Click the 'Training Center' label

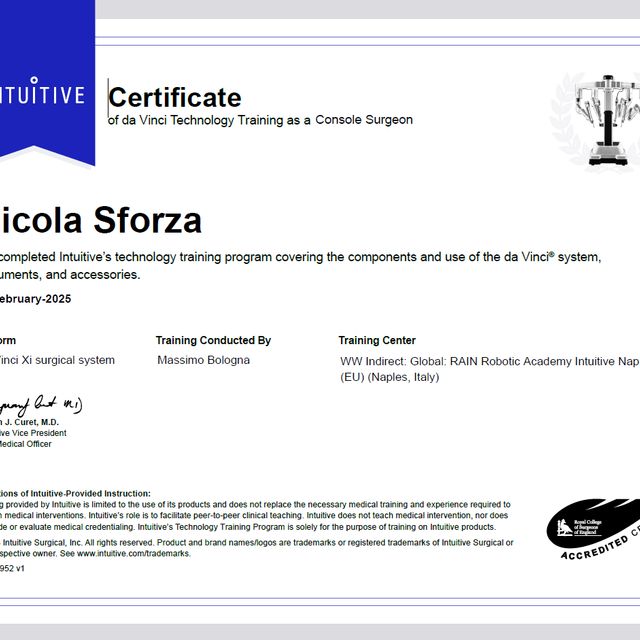(377, 340)
